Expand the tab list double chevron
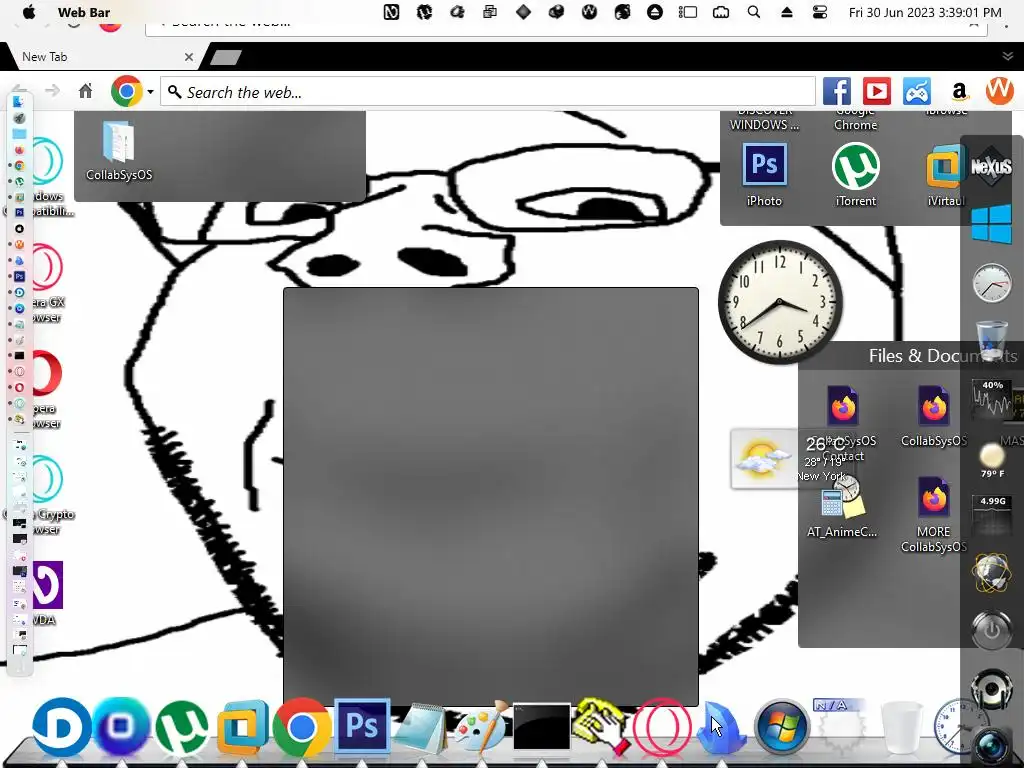Screen dimensions: 1024x768 click(1008, 56)
